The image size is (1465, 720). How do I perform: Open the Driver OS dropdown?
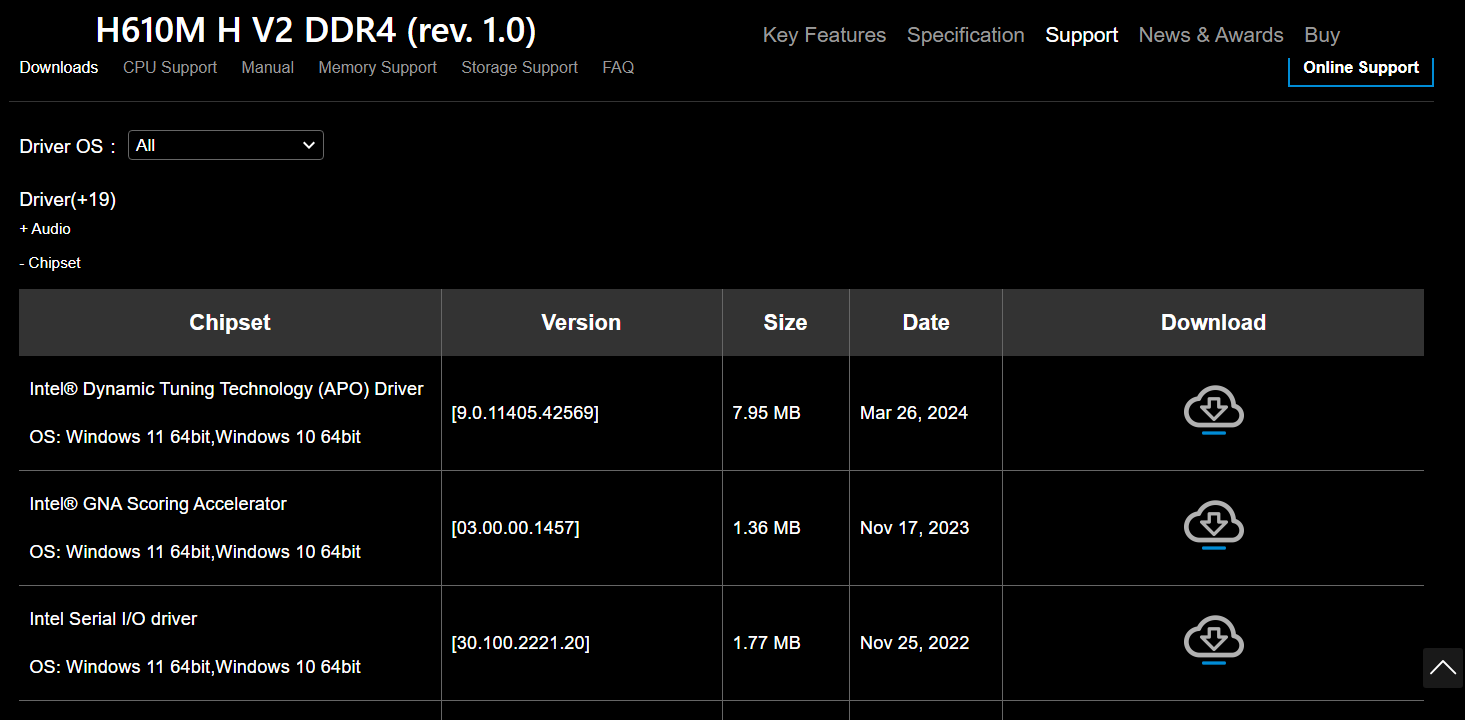point(226,145)
